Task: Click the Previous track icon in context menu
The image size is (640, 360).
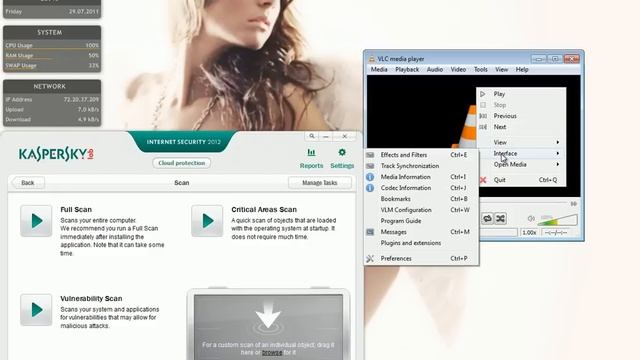Action: [x=483, y=116]
